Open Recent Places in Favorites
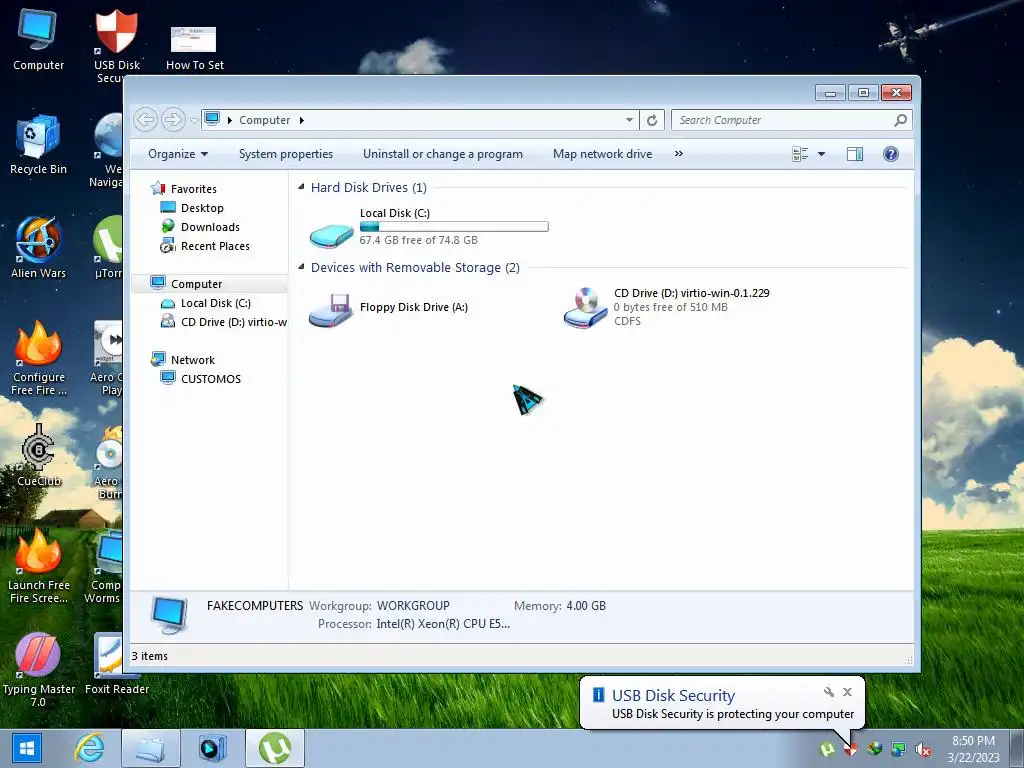The image size is (1024, 768). pos(215,246)
